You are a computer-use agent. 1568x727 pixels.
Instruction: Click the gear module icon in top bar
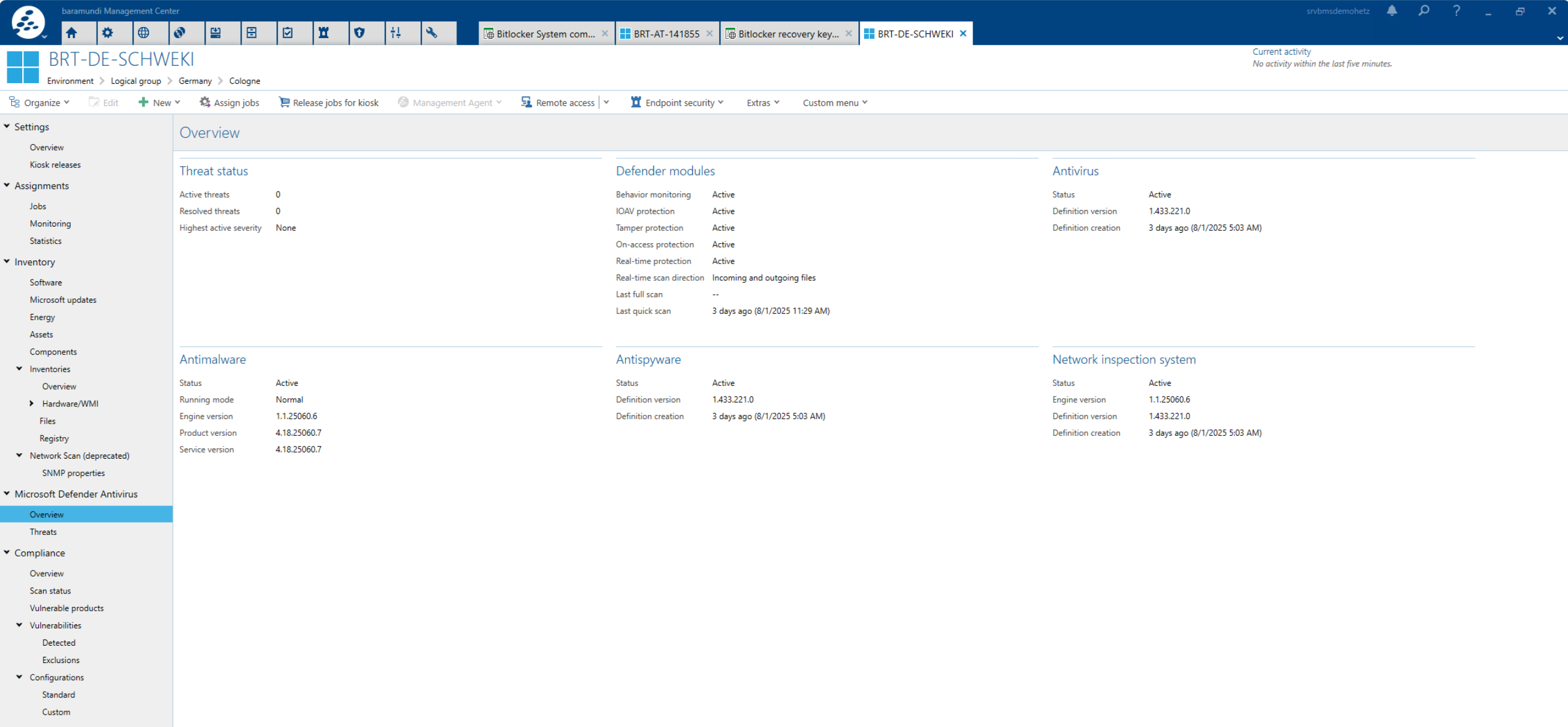(x=108, y=33)
